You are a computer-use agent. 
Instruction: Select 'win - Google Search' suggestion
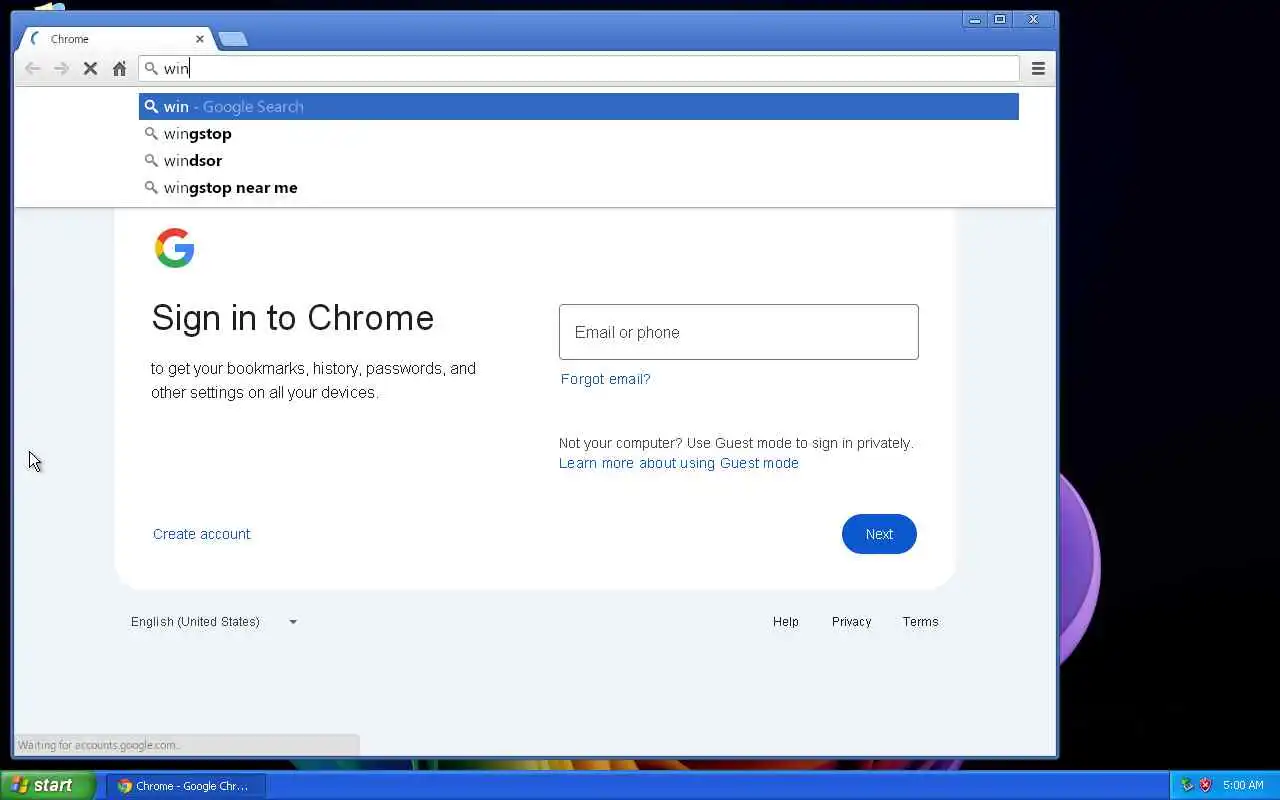pos(578,106)
